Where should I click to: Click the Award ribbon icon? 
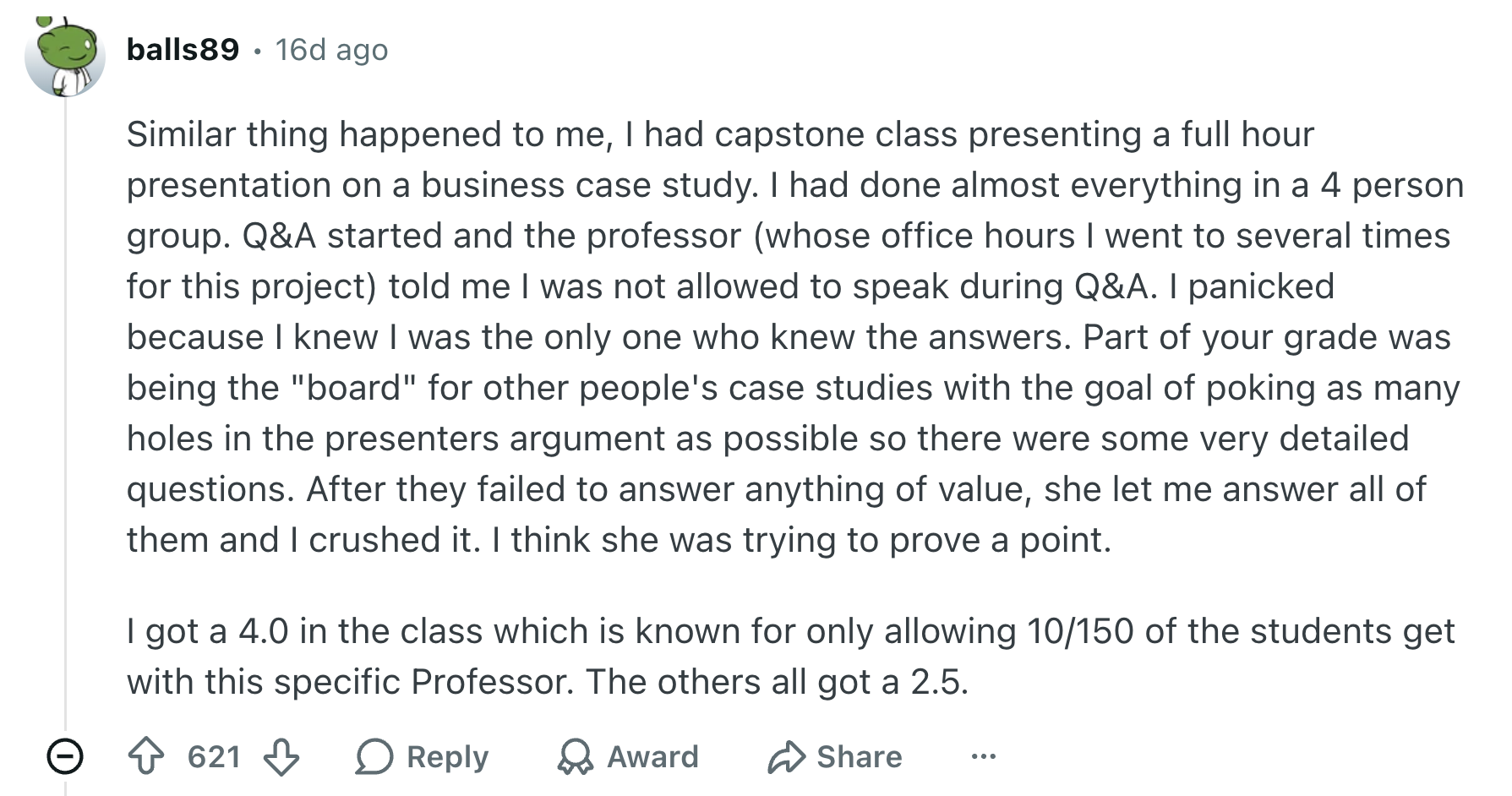576,756
